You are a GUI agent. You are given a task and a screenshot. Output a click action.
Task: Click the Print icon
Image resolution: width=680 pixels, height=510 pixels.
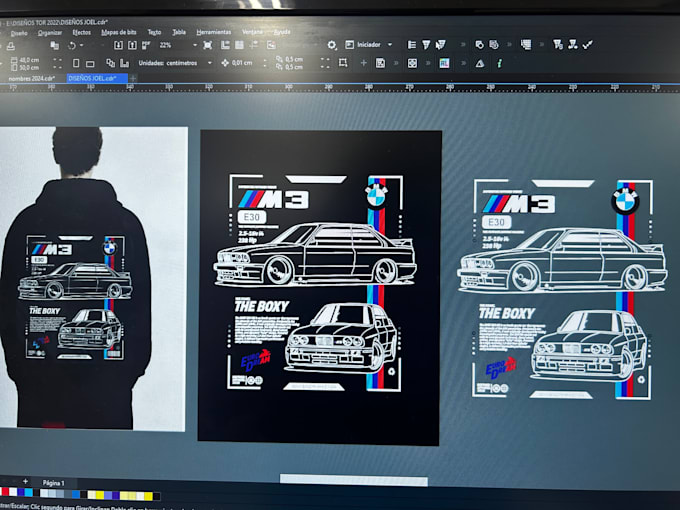(11, 46)
